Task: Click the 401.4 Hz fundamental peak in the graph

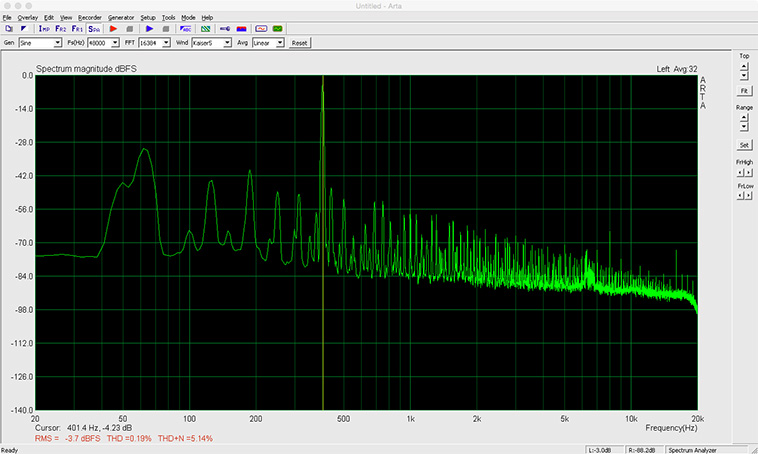Action: coord(322,87)
